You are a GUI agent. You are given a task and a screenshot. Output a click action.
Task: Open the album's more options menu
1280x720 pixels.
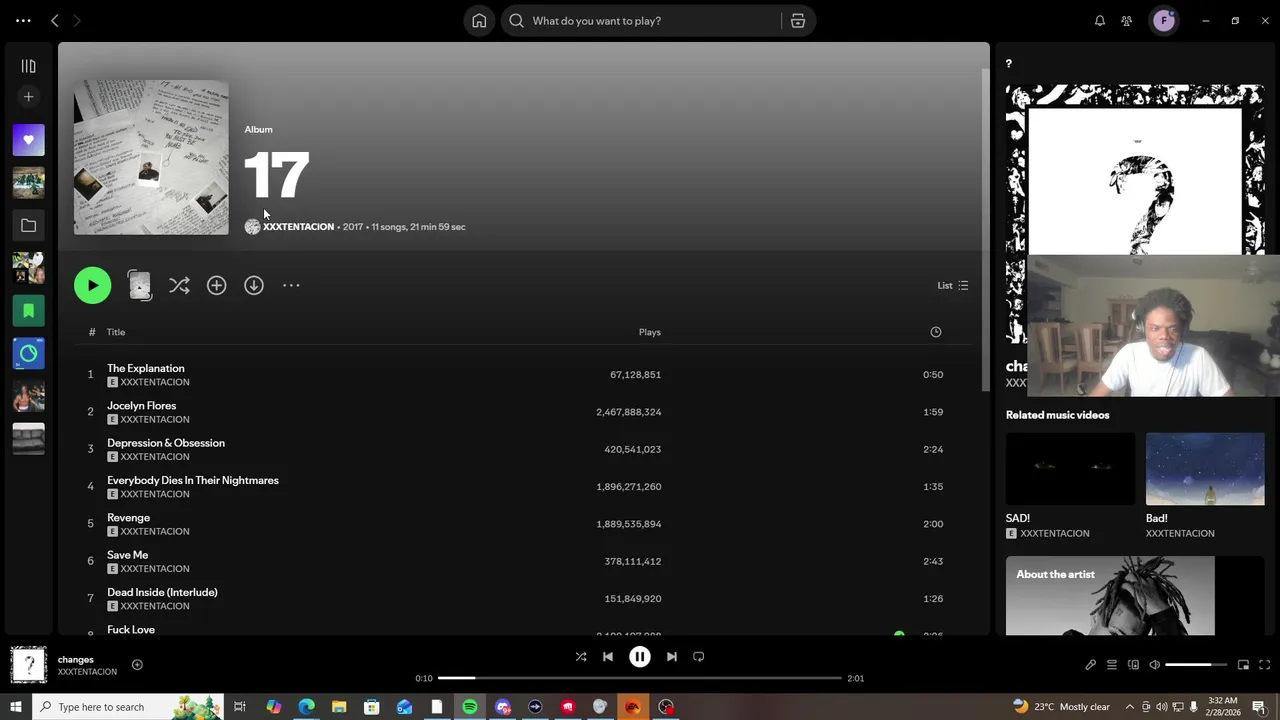(x=291, y=286)
